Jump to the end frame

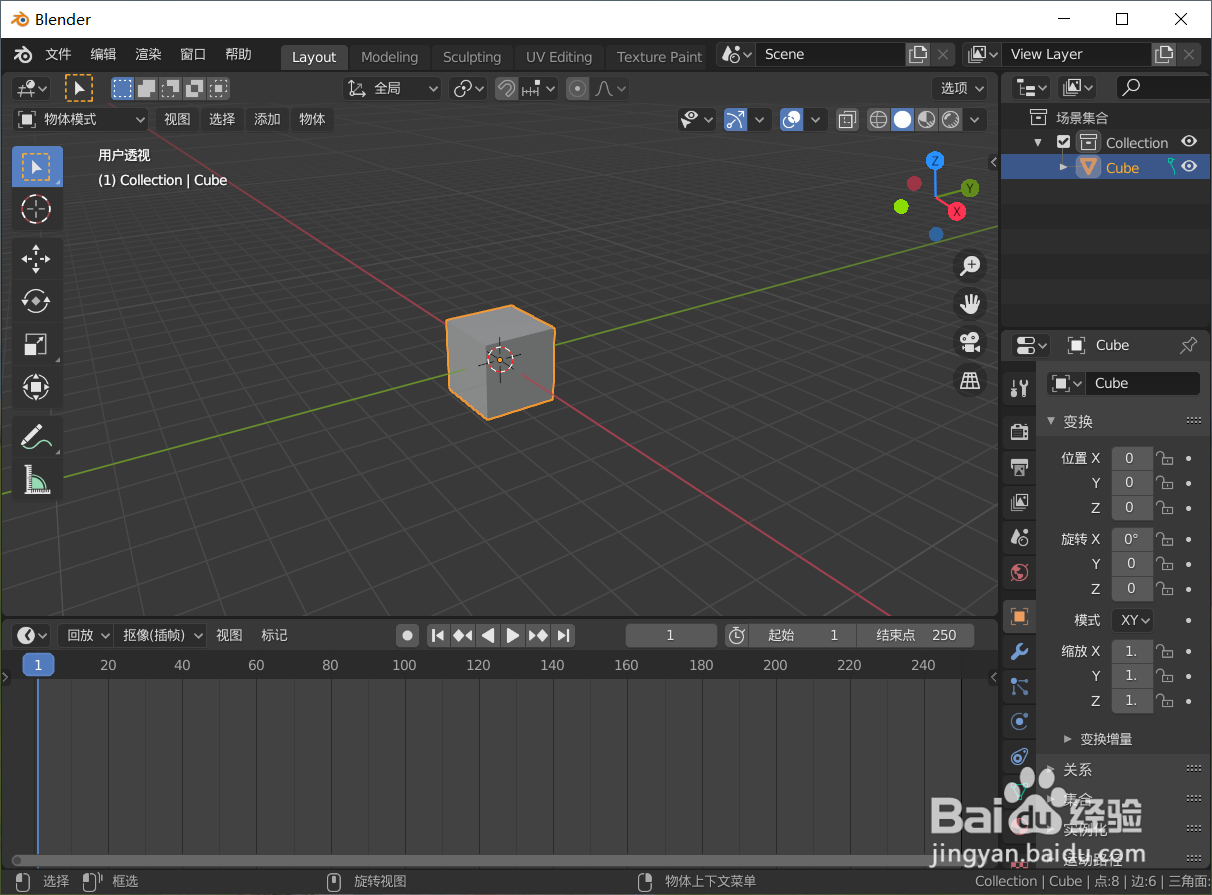[x=564, y=635]
